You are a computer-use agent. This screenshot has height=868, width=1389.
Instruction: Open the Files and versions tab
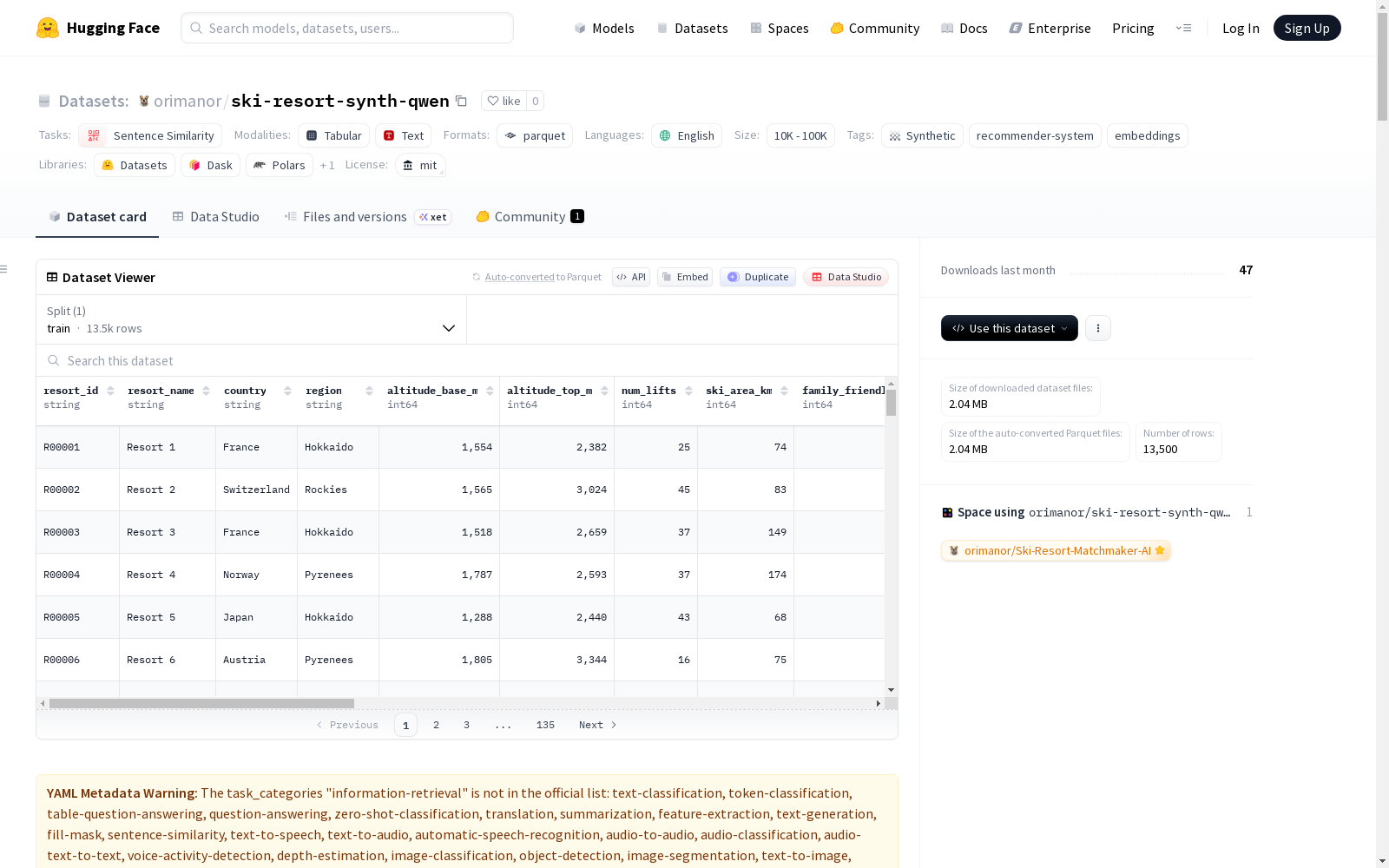(367, 217)
